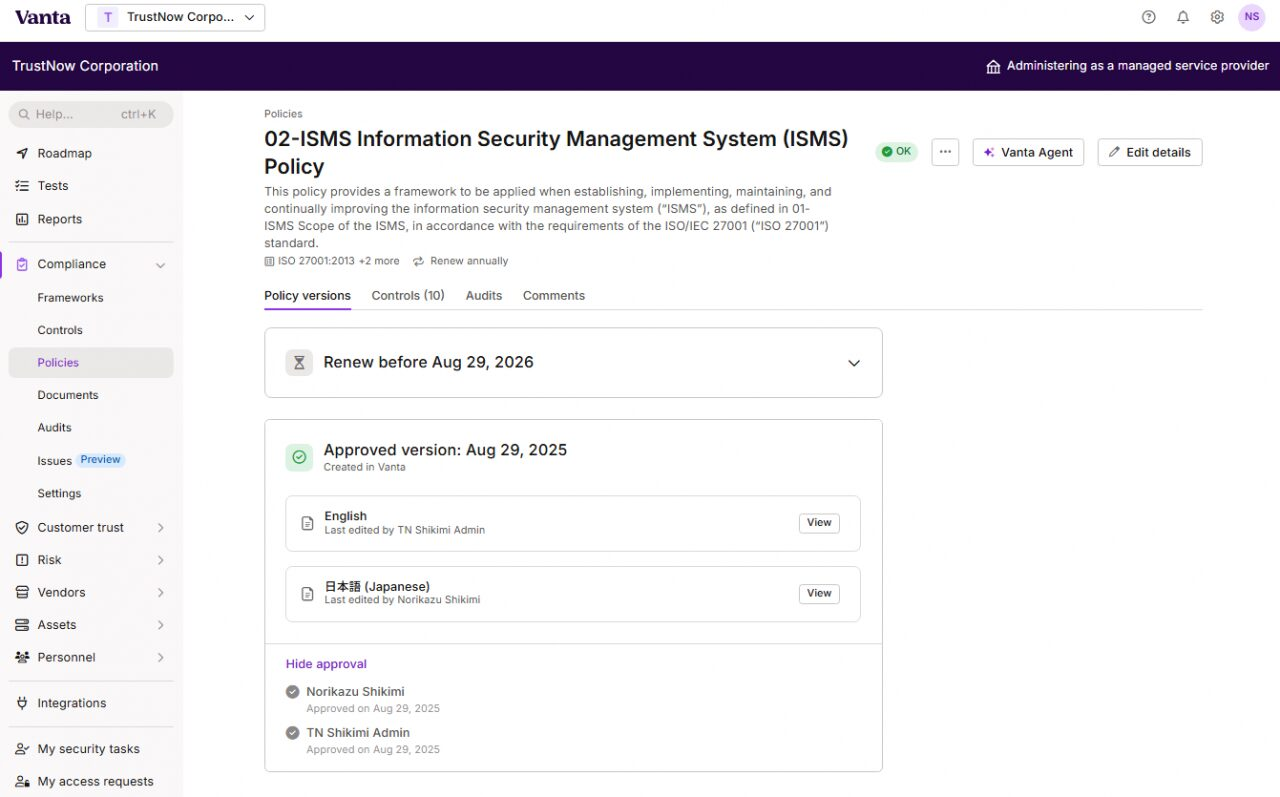
Task: Open the TrustNow Corporation organization dropdown
Action: coord(175,17)
